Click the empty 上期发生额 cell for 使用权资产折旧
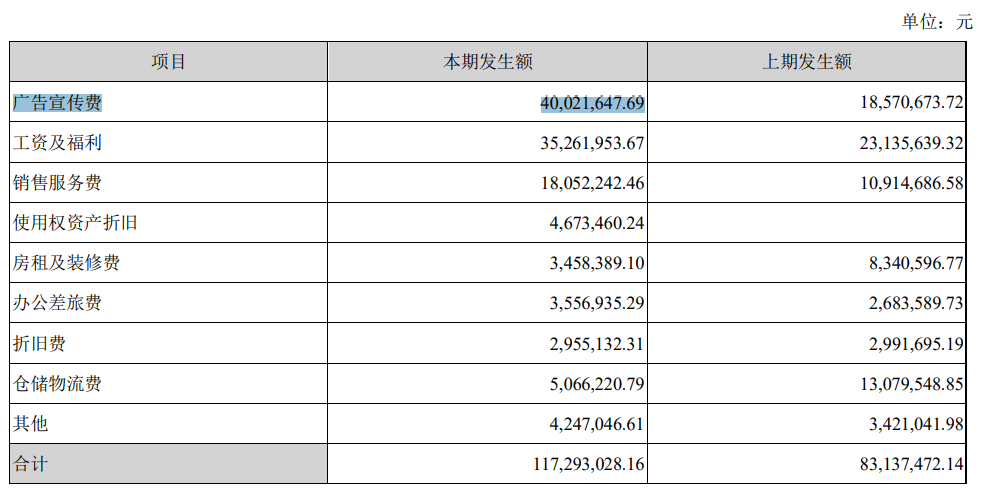The width and height of the screenshot is (983, 489). point(806,223)
